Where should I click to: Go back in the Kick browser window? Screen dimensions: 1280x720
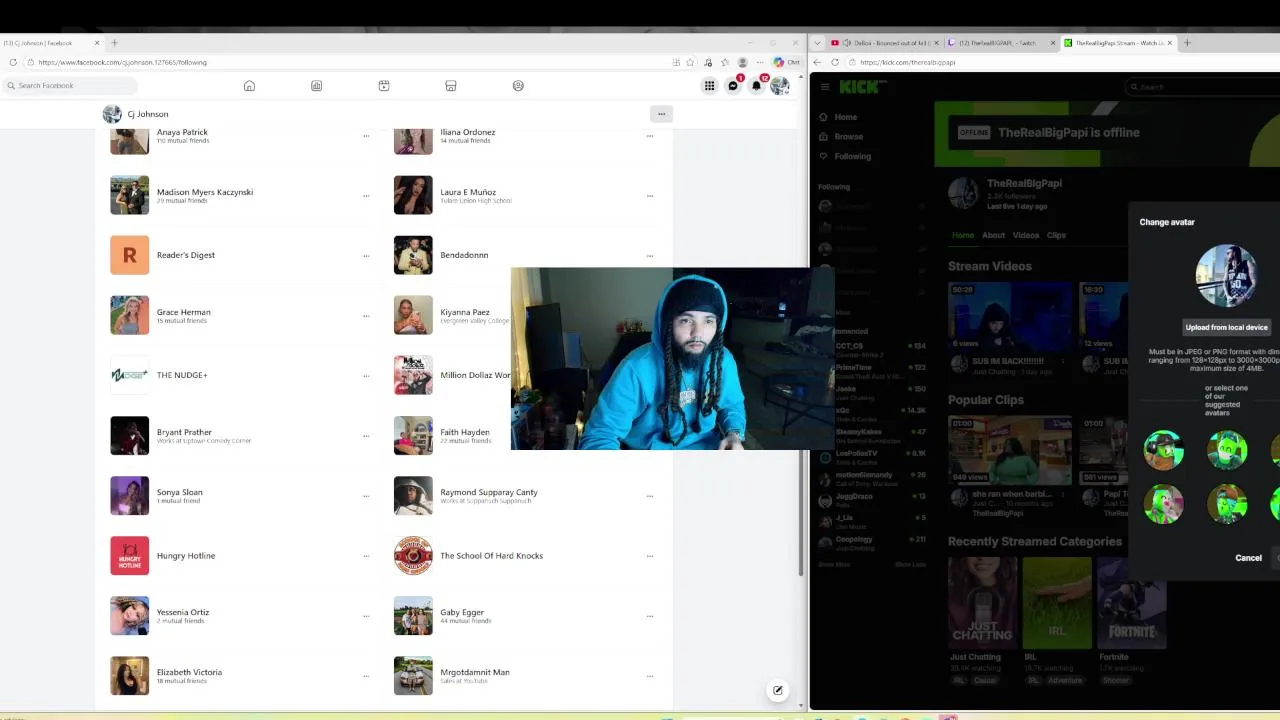pos(817,62)
